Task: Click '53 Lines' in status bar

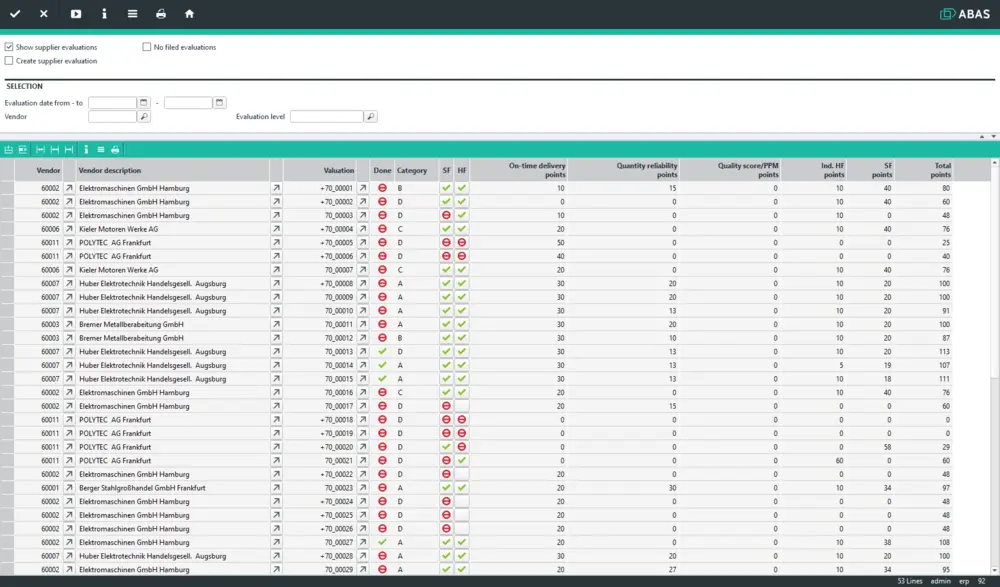Action: pyautogui.click(x=909, y=581)
